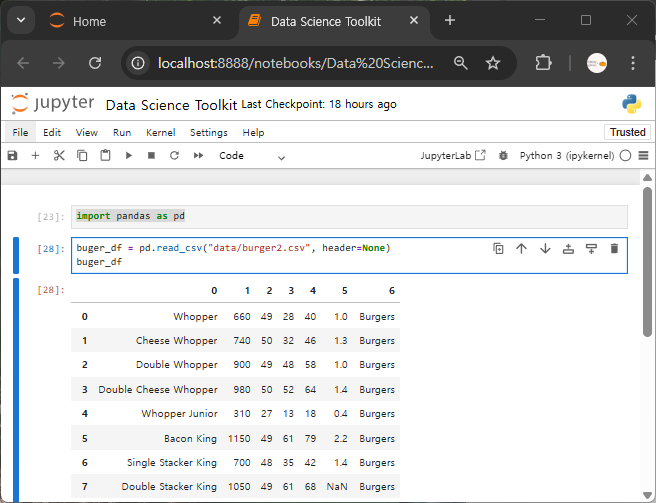
Task: Open the Settings menu
Action: coord(209,133)
